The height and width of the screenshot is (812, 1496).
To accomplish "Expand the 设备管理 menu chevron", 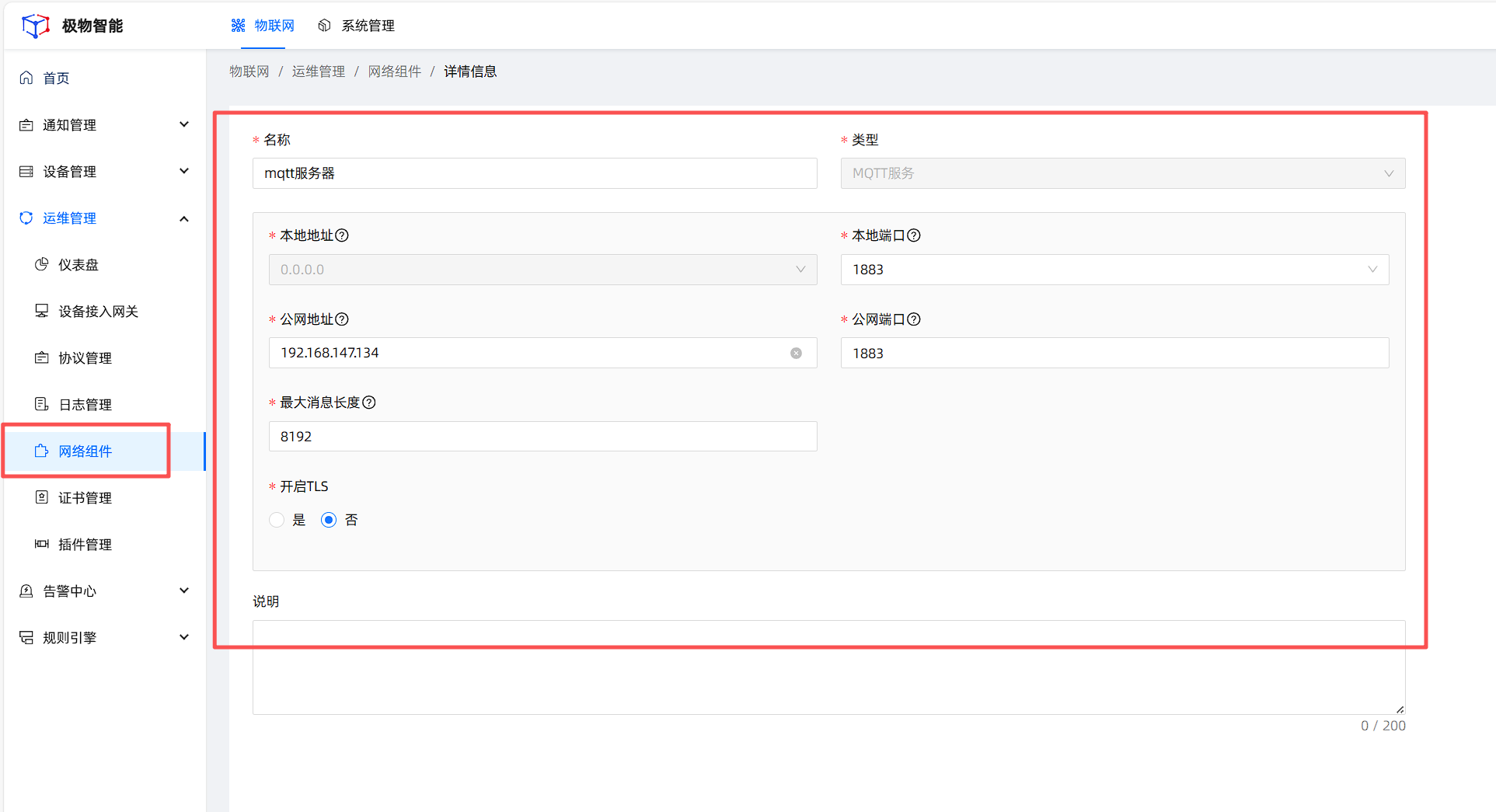I will (x=184, y=171).
